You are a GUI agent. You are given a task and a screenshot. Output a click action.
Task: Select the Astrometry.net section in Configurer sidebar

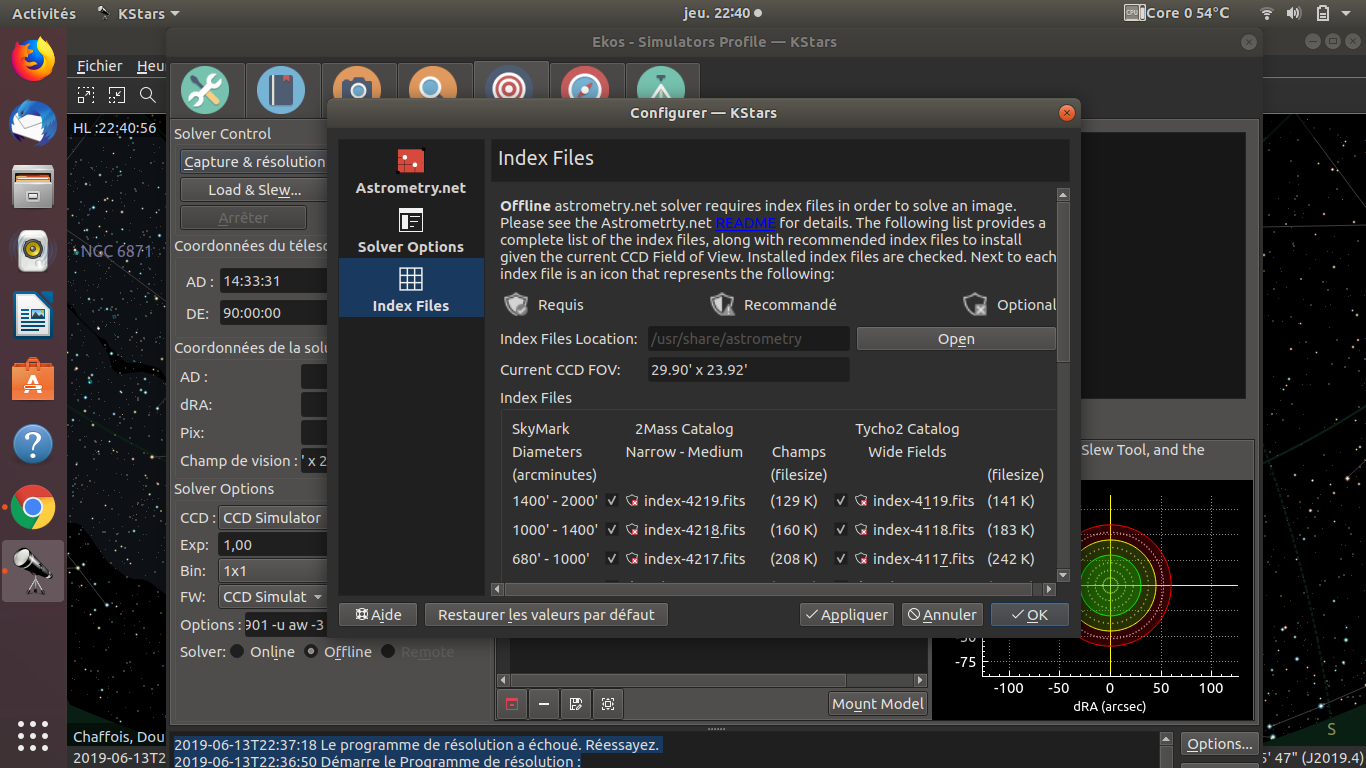coord(411,171)
